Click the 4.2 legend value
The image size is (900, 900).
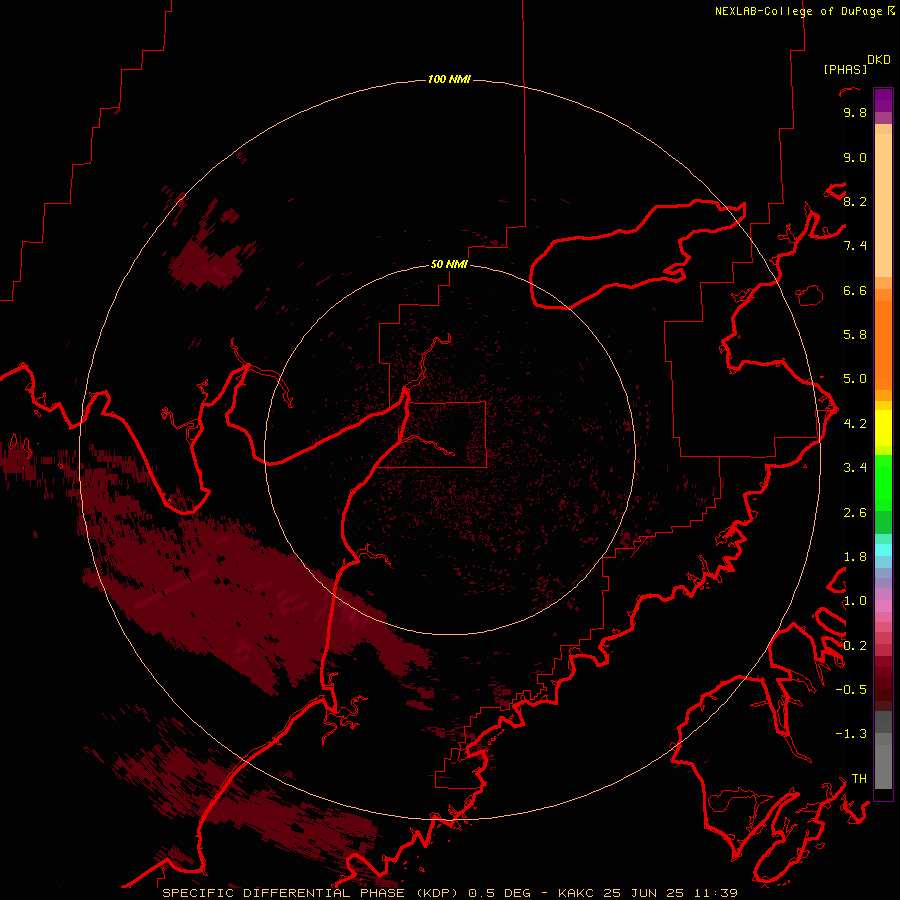pyautogui.click(x=855, y=424)
